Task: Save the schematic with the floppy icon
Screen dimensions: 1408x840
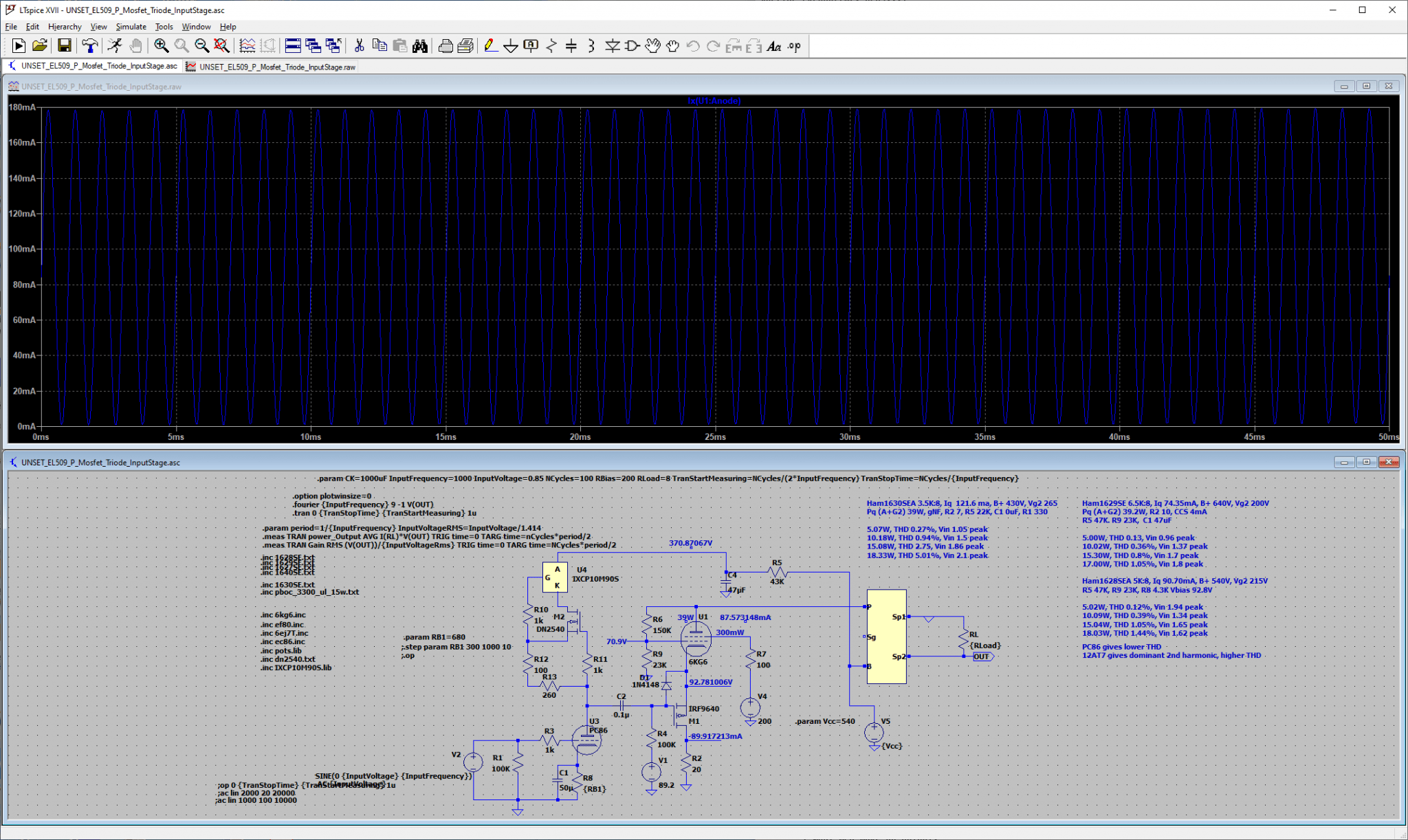Action: 64,46
